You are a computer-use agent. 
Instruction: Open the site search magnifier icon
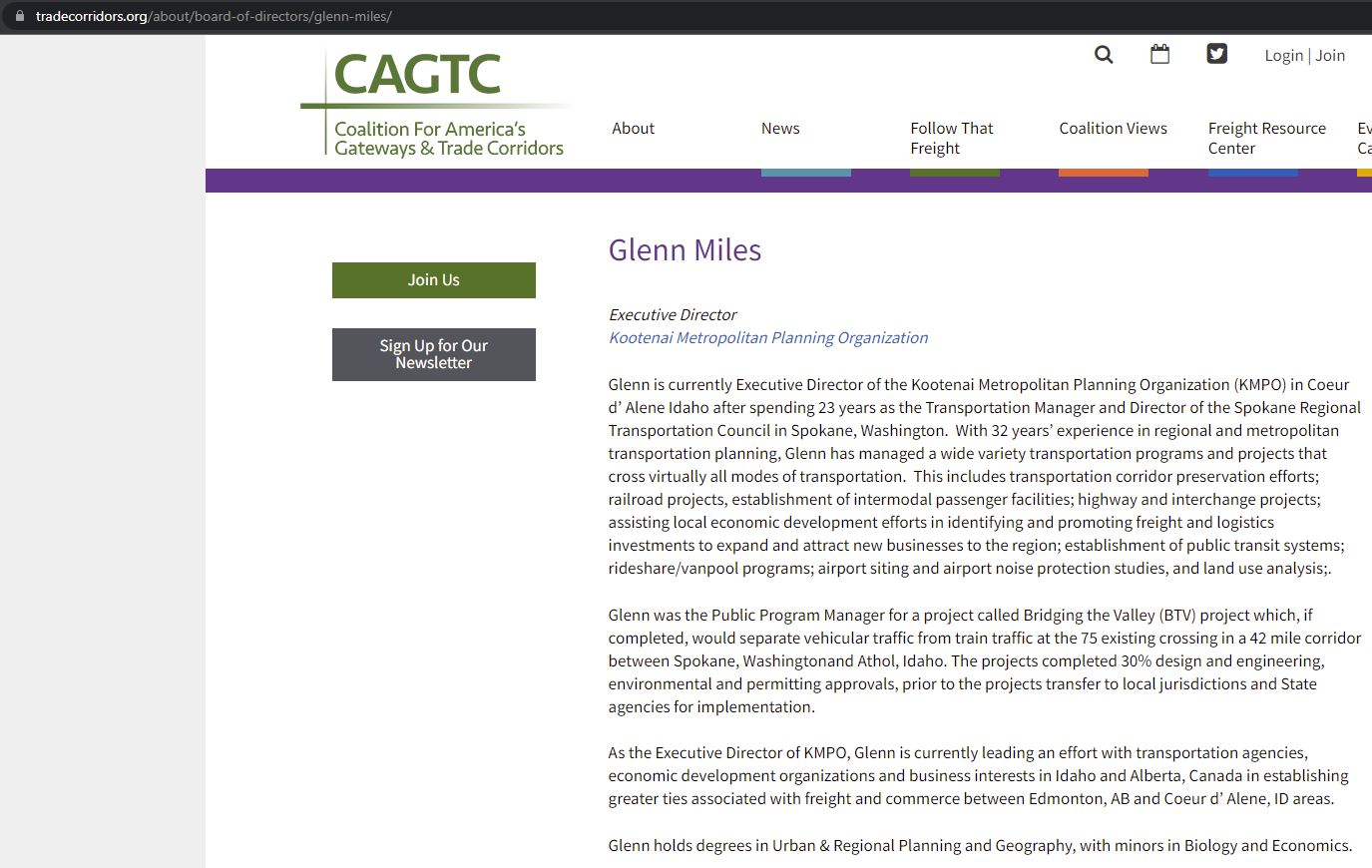1104,55
